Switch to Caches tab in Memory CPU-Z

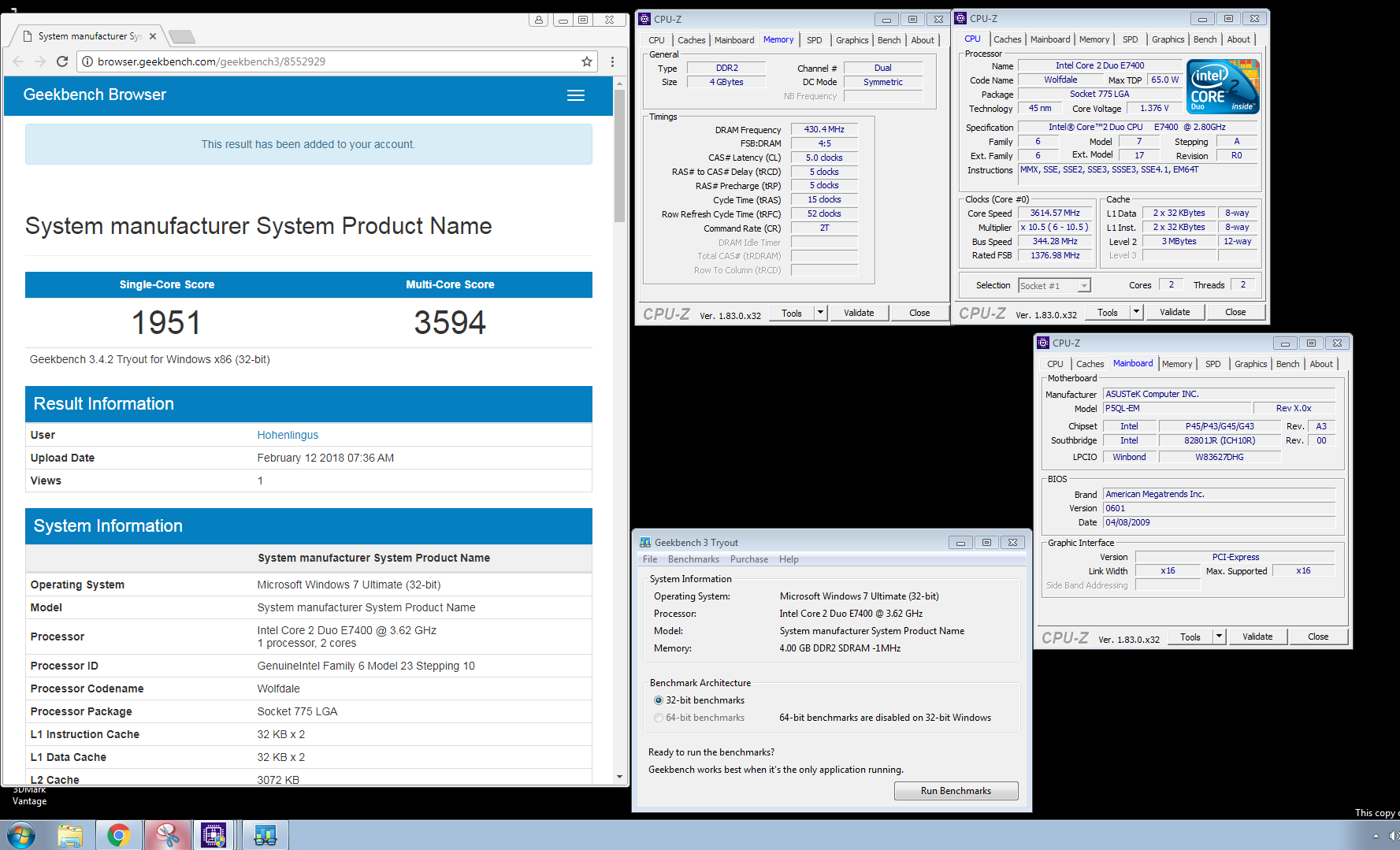[691, 40]
